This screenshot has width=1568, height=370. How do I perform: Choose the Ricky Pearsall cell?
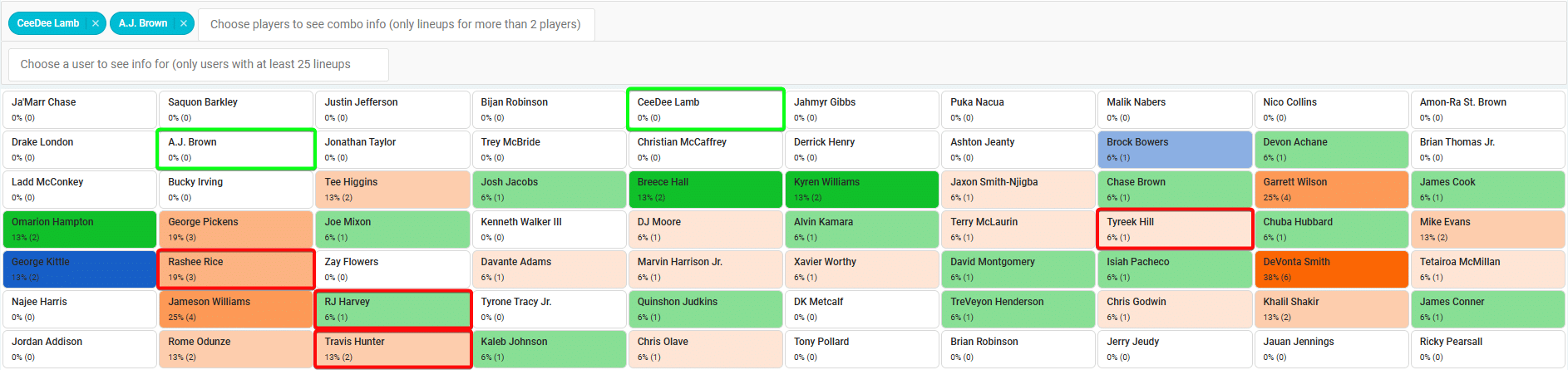[x=1487, y=349]
